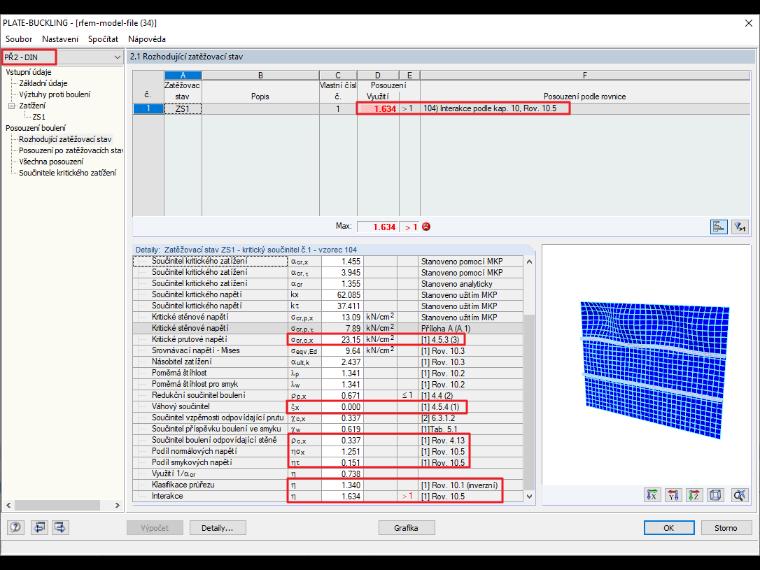Select Součinitele kritického zatížení in the tree

(x=67, y=173)
